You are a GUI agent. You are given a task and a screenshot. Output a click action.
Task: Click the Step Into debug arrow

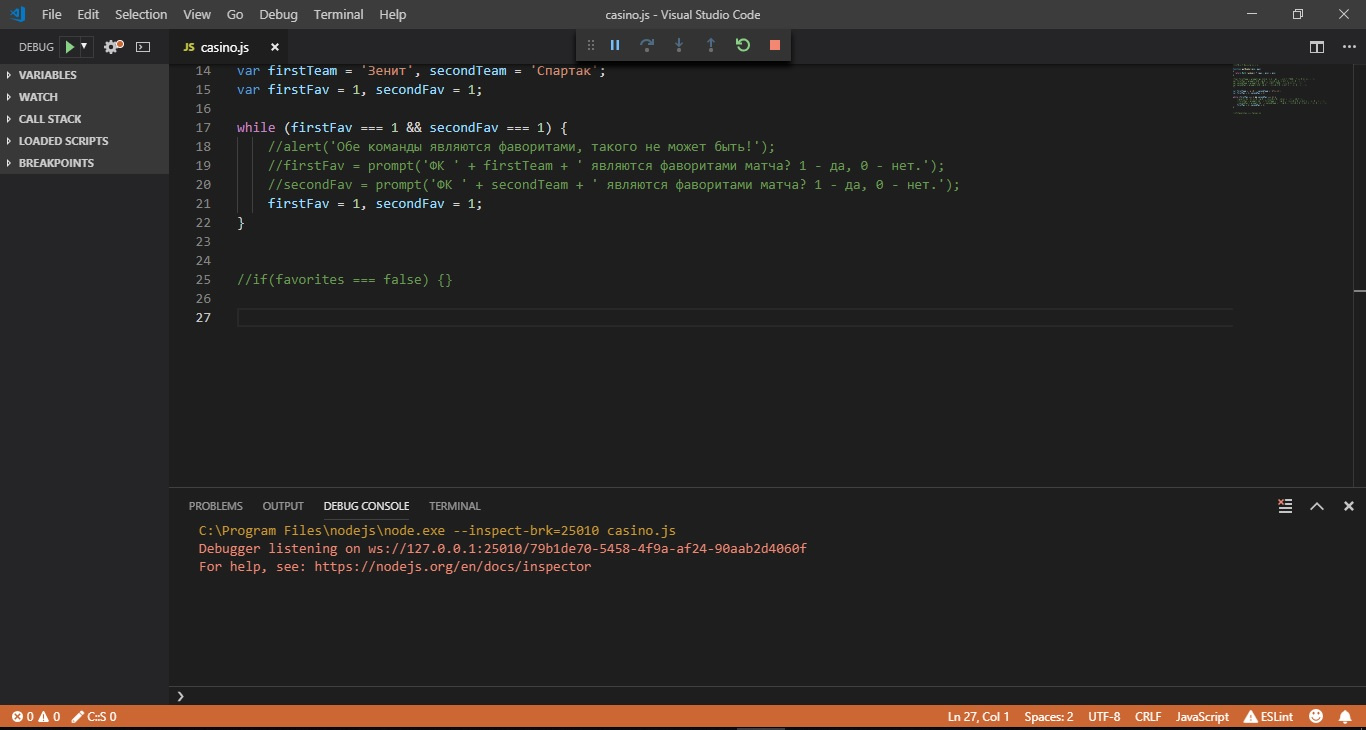679,45
